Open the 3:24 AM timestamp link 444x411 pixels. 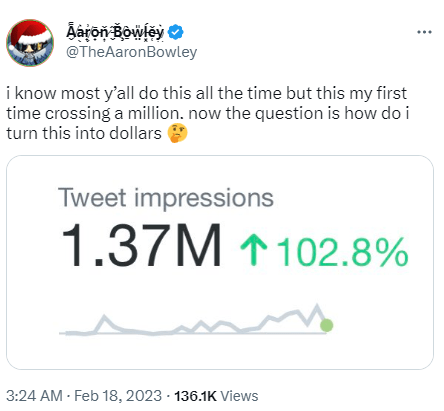34,396
